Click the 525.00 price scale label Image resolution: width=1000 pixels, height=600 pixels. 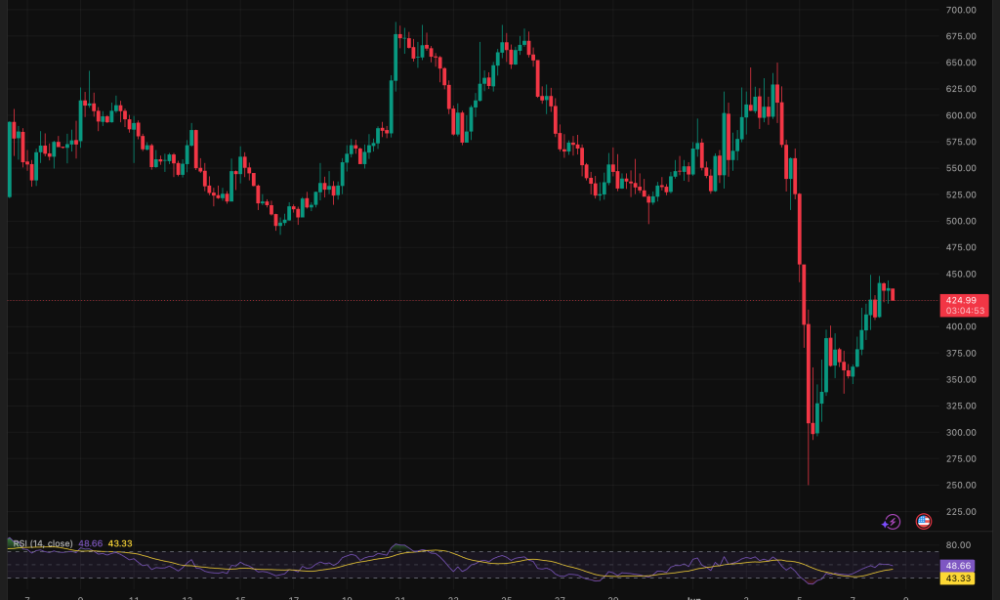coord(960,194)
